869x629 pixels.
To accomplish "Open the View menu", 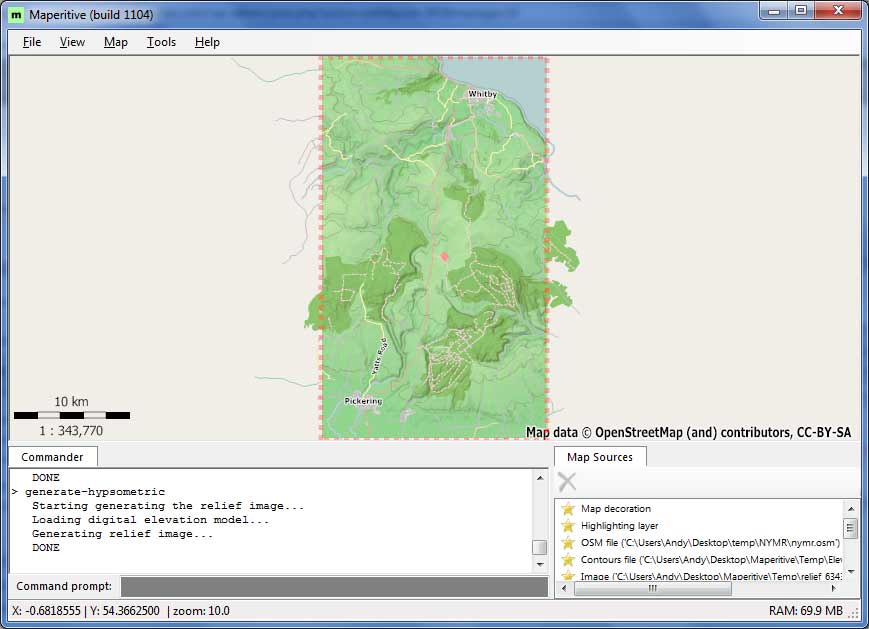I will click(x=72, y=42).
